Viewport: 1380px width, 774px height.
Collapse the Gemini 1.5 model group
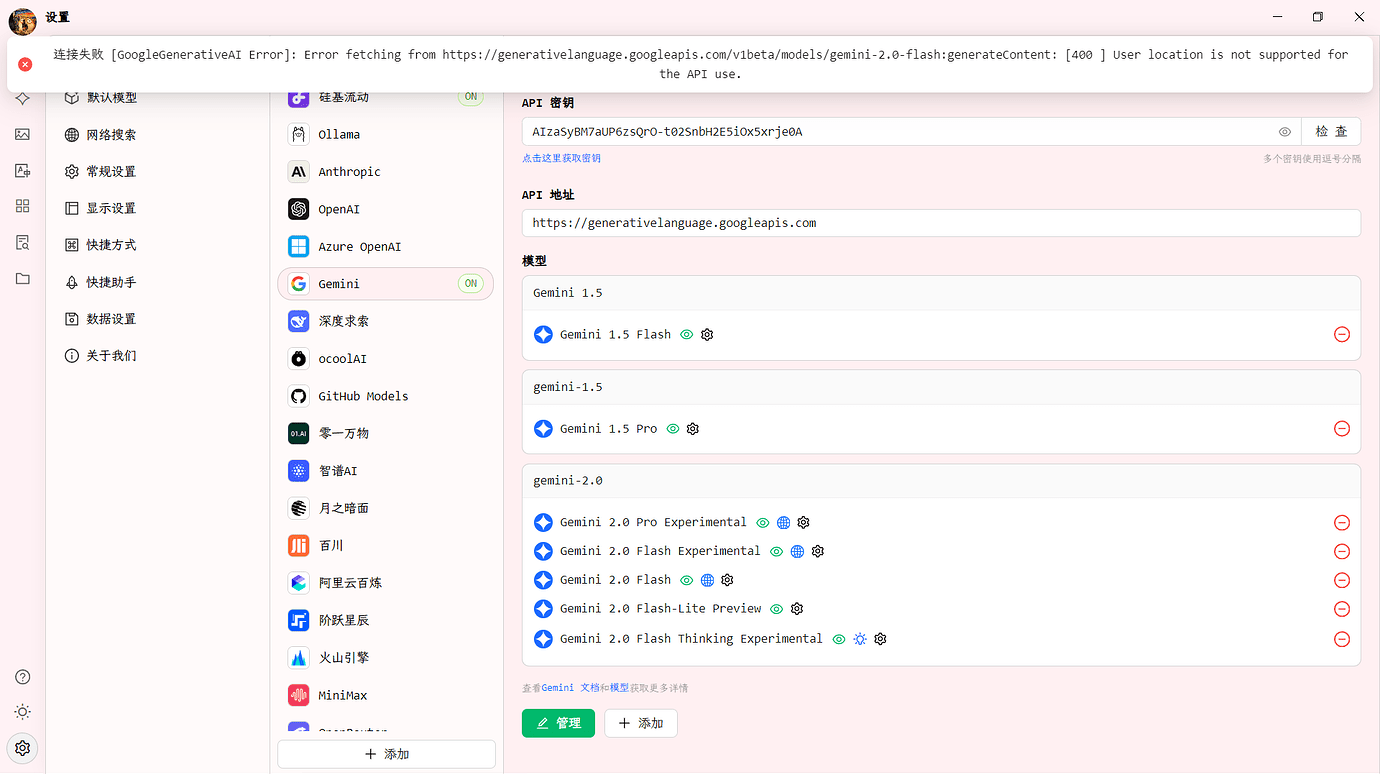point(941,293)
